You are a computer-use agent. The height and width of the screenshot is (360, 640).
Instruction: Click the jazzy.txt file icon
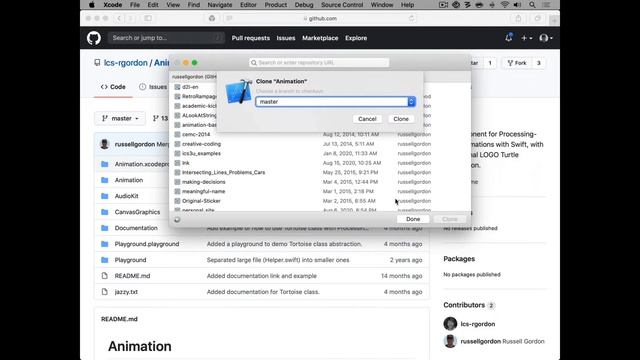[104, 292]
